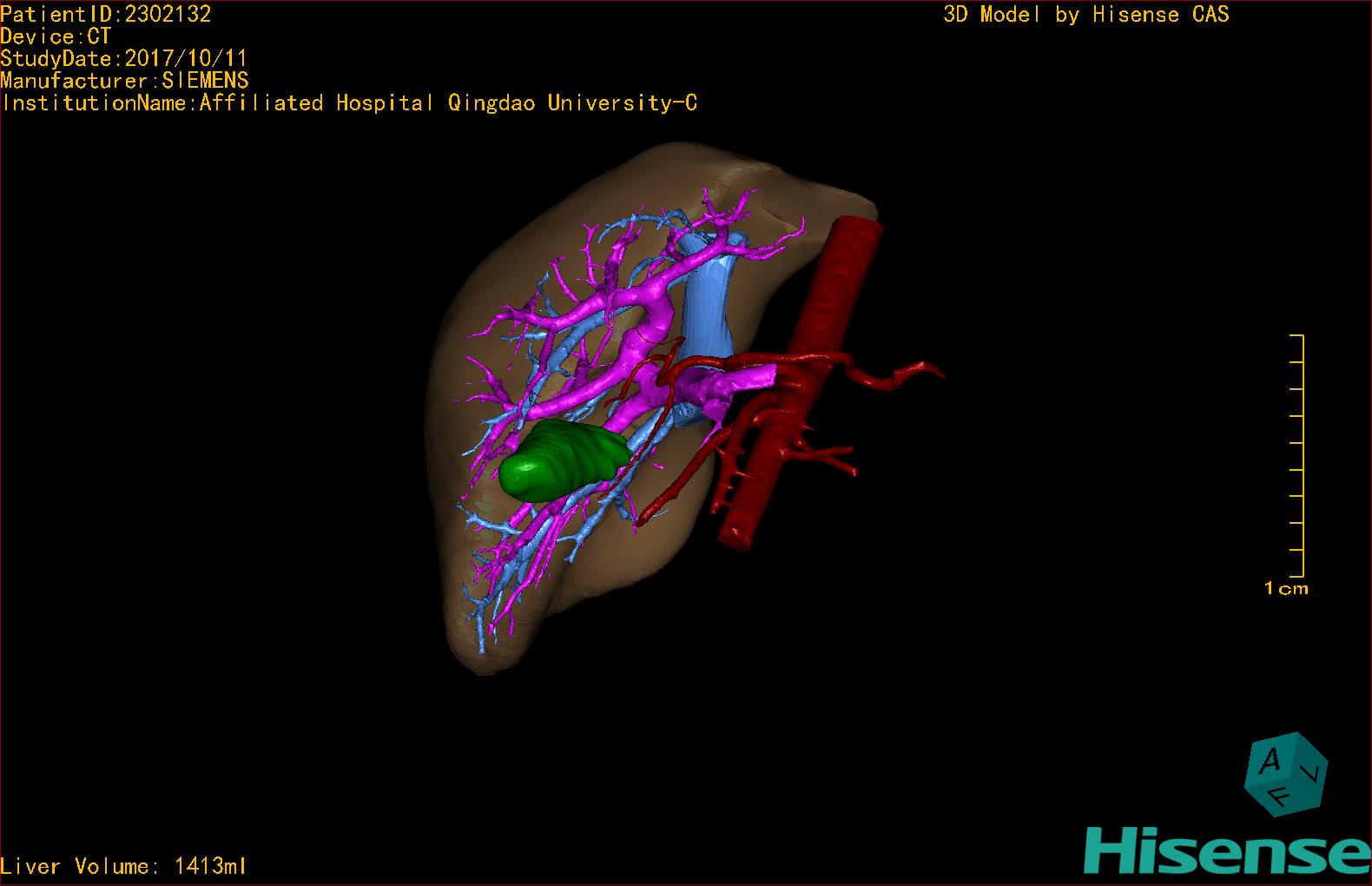The height and width of the screenshot is (886, 1372).
Task: Click the StudyDate 2017/10/11 label
Action: (x=123, y=59)
